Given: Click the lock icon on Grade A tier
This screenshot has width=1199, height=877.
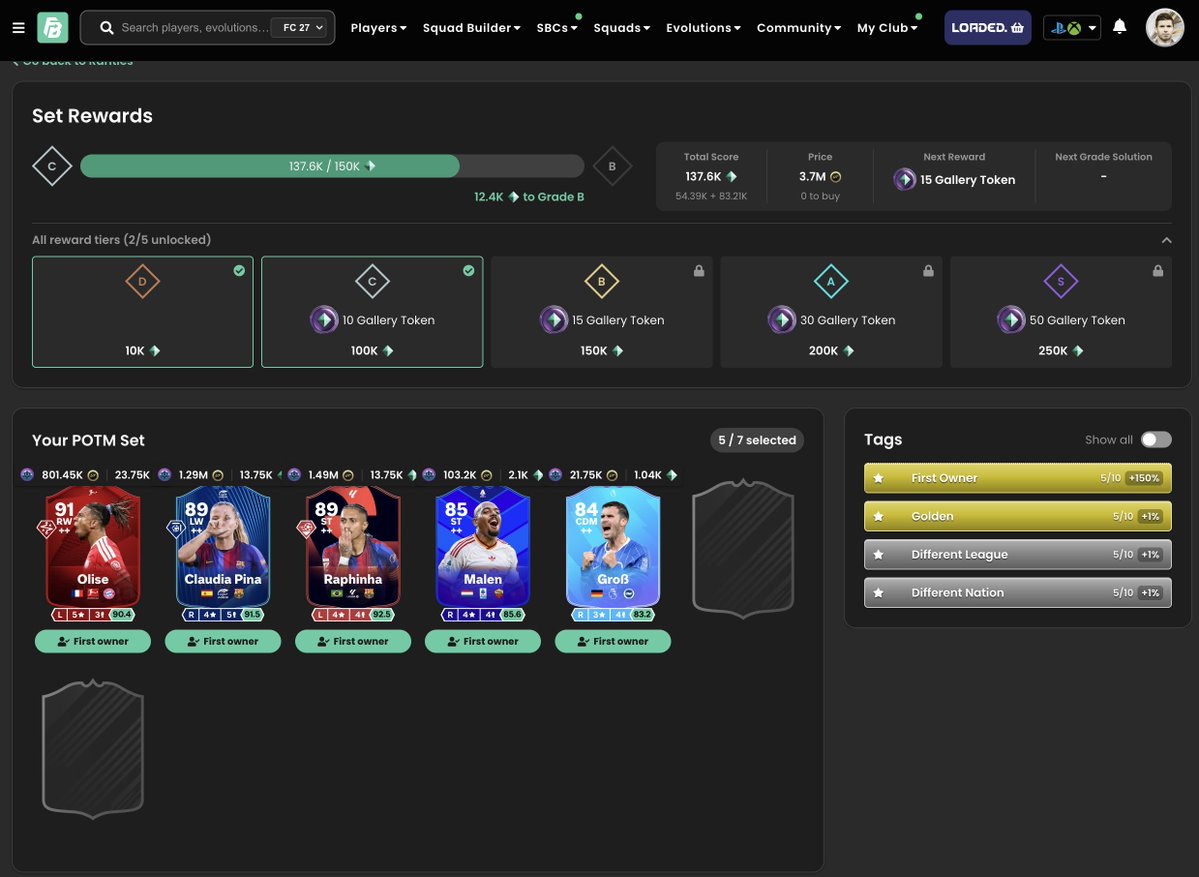Looking at the screenshot, I should [x=928, y=271].
